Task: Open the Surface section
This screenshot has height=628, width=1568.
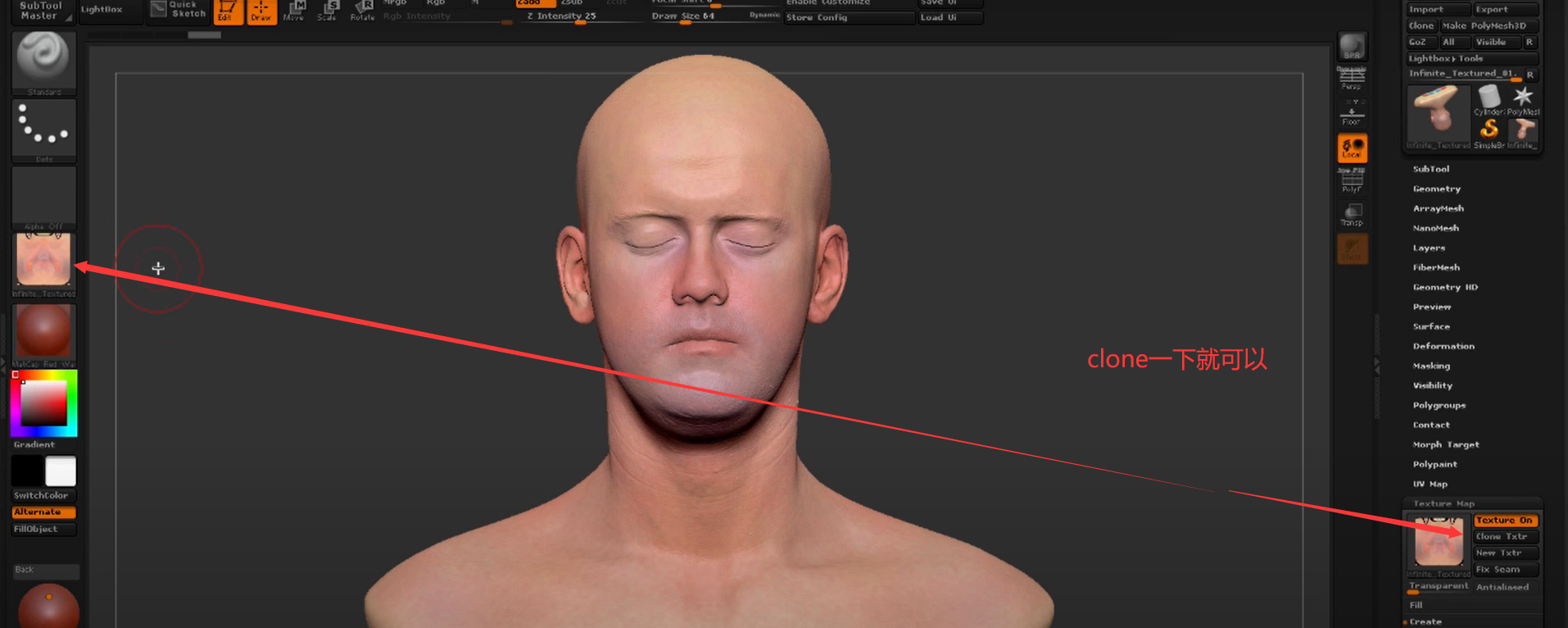Action: coord(1431,326)
